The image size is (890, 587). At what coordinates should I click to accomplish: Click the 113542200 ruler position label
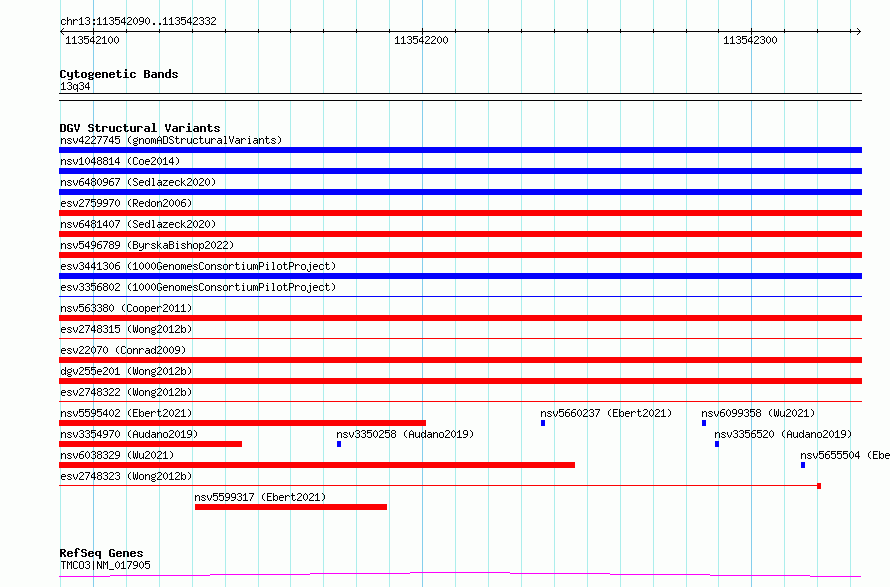tap(421, 40)
